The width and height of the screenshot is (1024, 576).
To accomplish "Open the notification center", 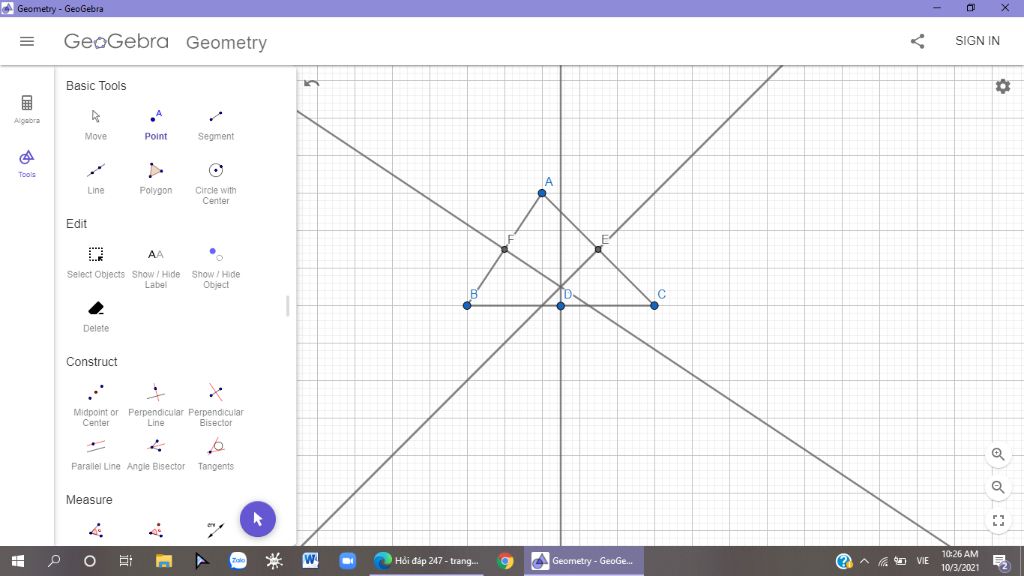I will 1000,561.
